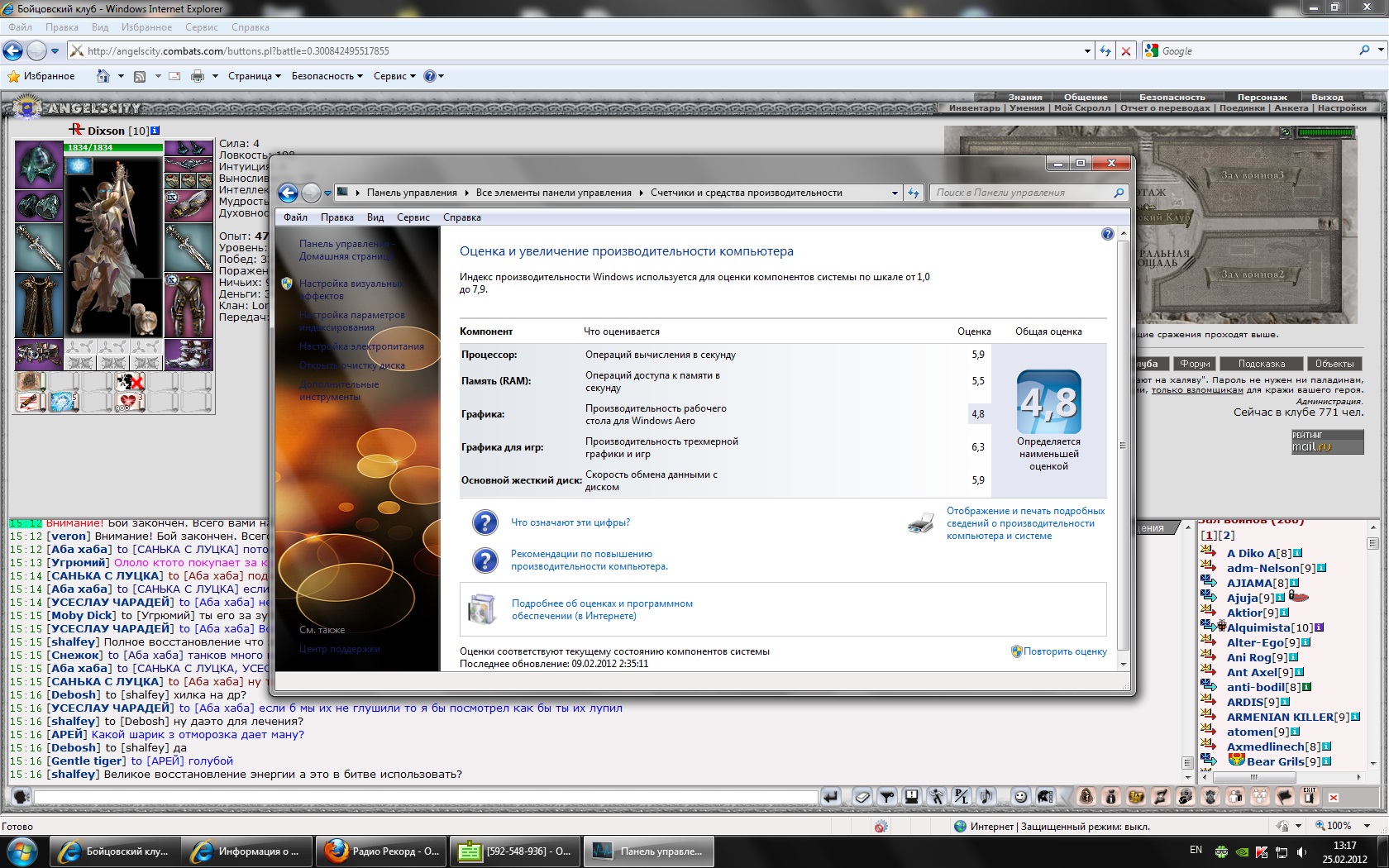Click the red X icon in chat toolbar
1389x868 pixels.
(1333, 798)
